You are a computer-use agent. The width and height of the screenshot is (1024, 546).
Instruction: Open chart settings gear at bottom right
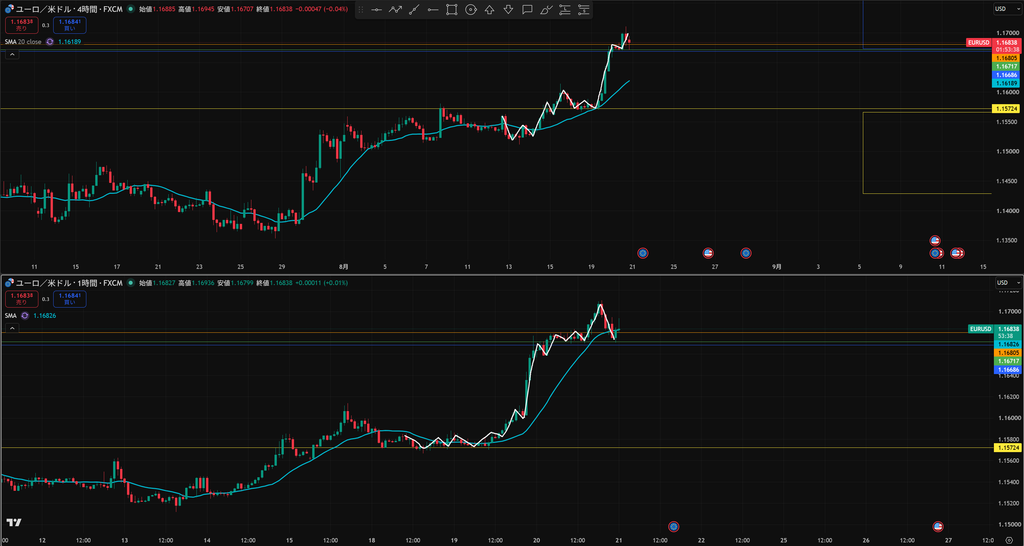tap(1009, 540)
